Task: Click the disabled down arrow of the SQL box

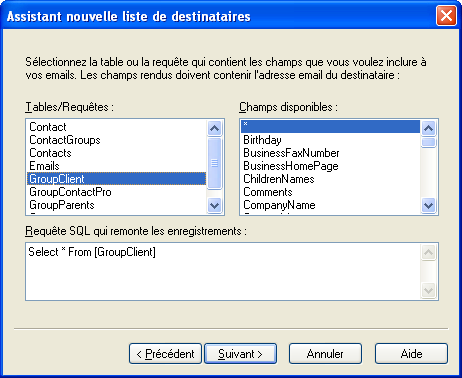Action: point(429,291)
